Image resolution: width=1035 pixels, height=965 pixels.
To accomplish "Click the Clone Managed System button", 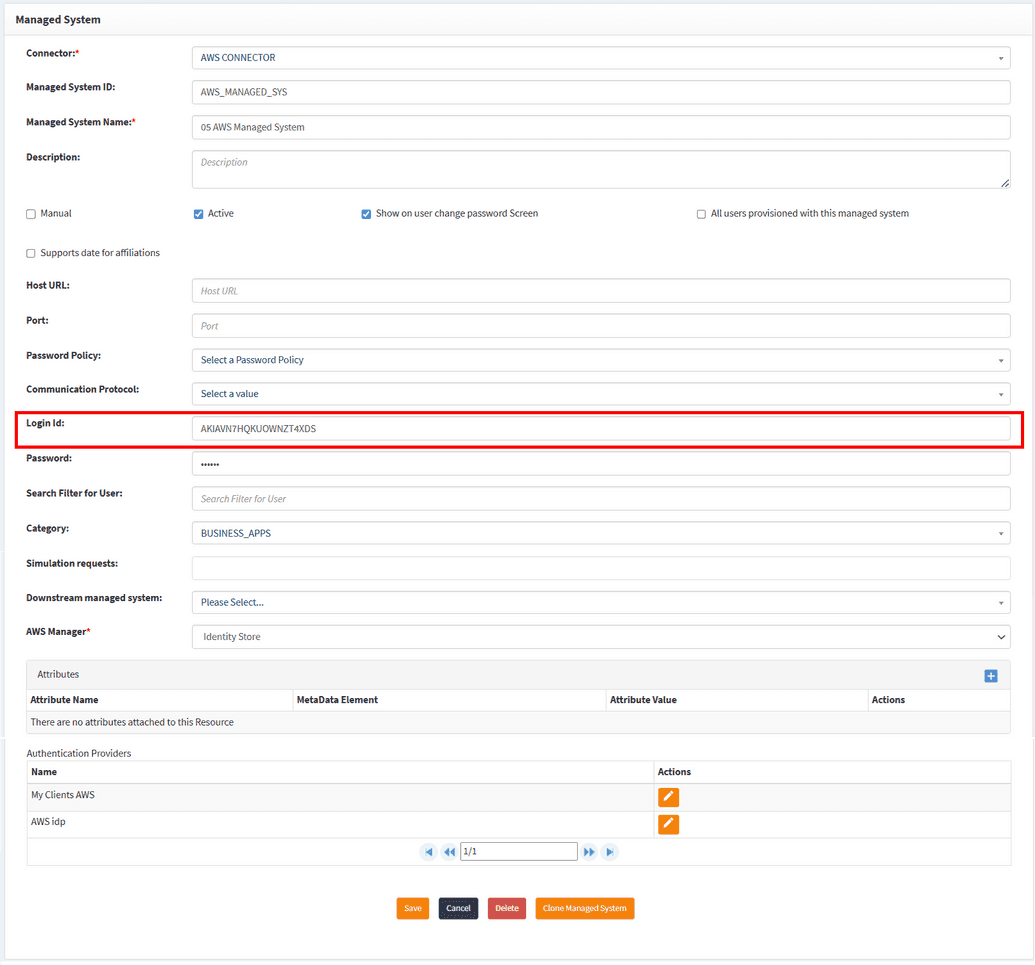I will pos(584,908).
